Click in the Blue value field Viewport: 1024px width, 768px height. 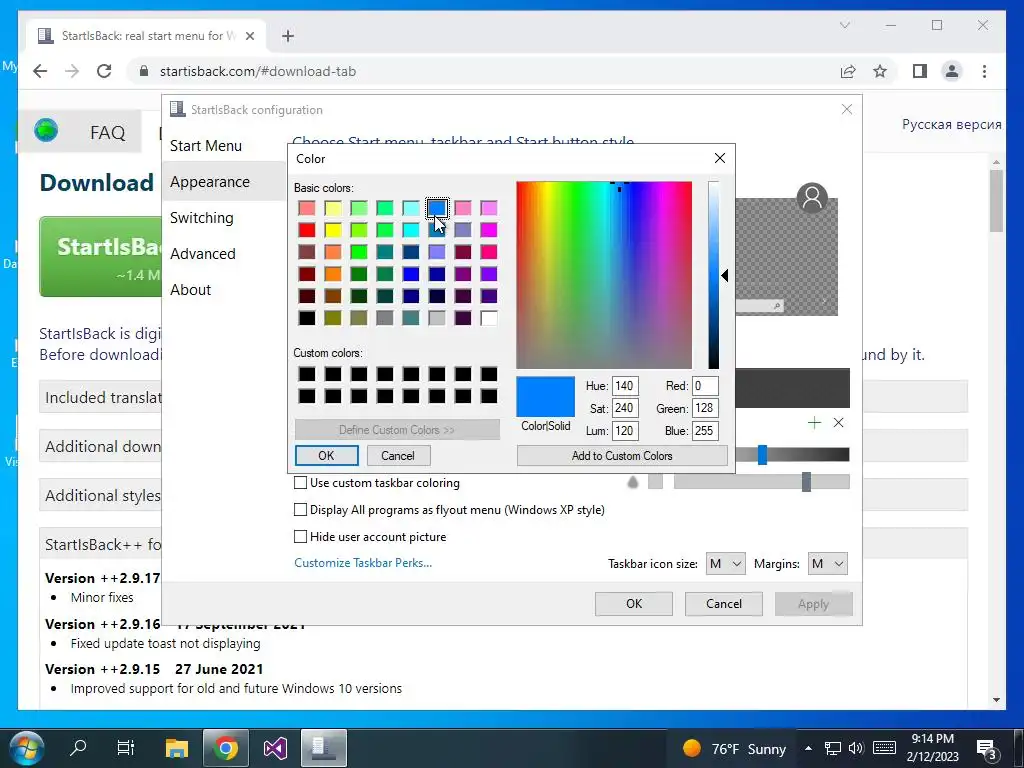tap(705, 430)
